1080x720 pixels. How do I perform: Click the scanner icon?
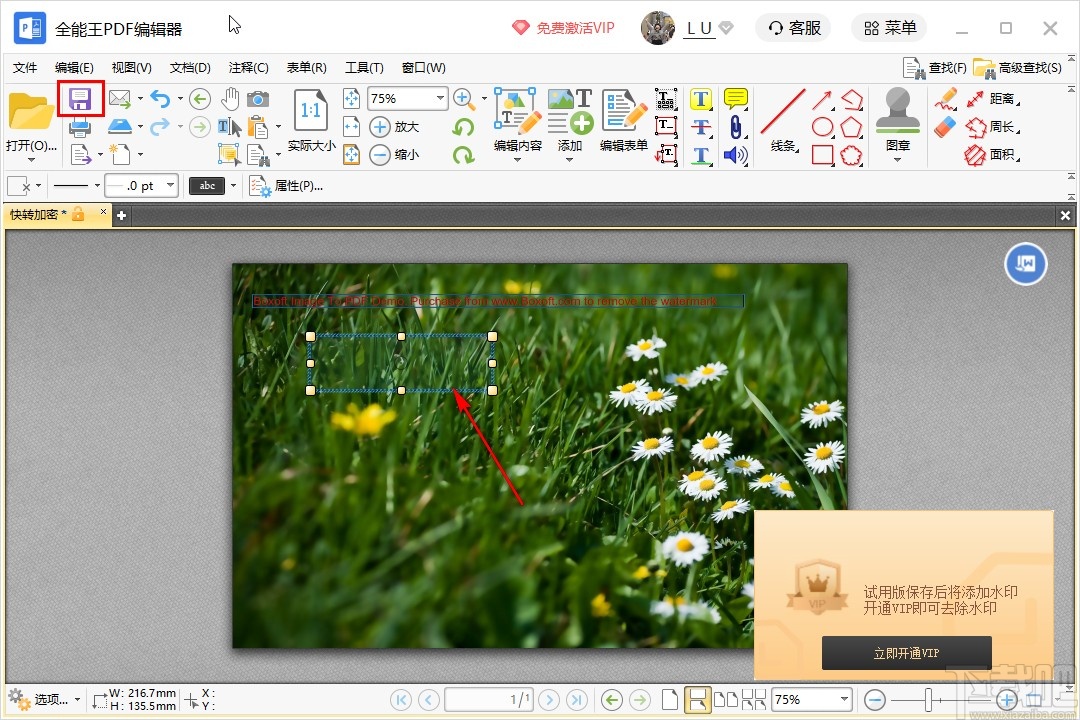[x=120, y=127]
